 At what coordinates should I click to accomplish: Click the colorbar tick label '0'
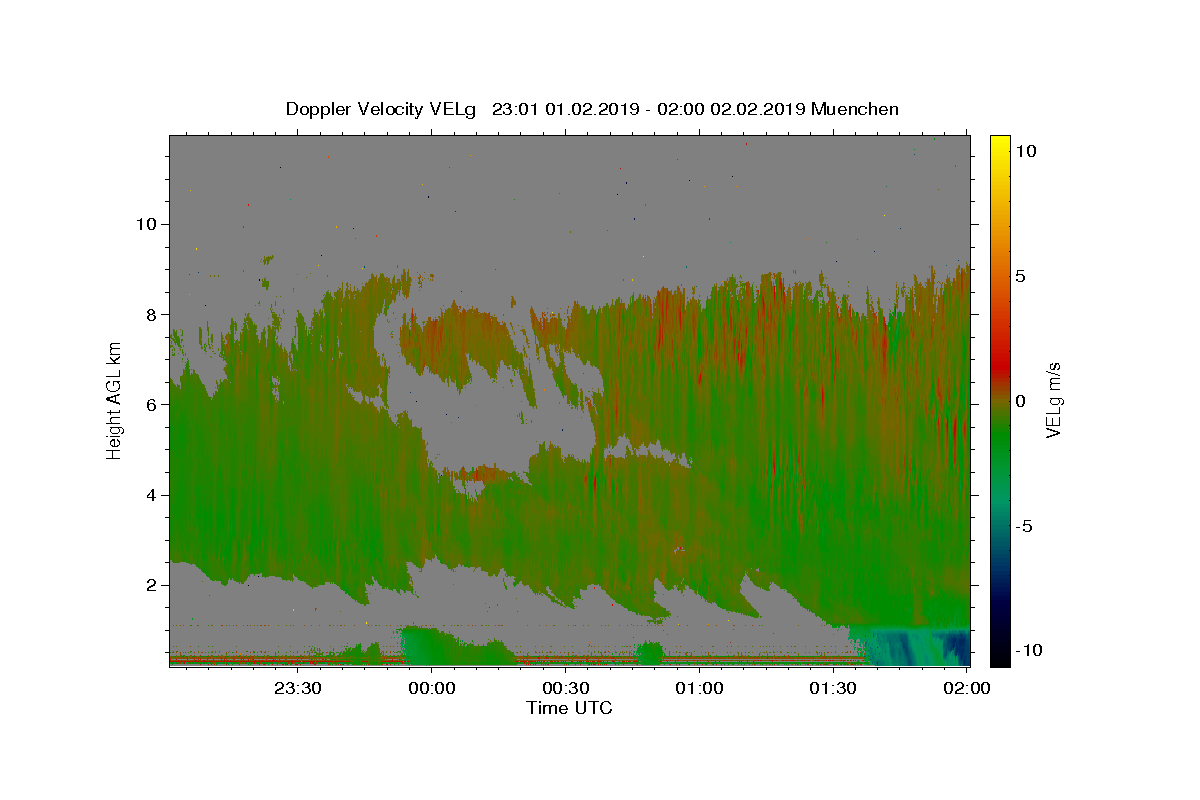coord(1019,401)
